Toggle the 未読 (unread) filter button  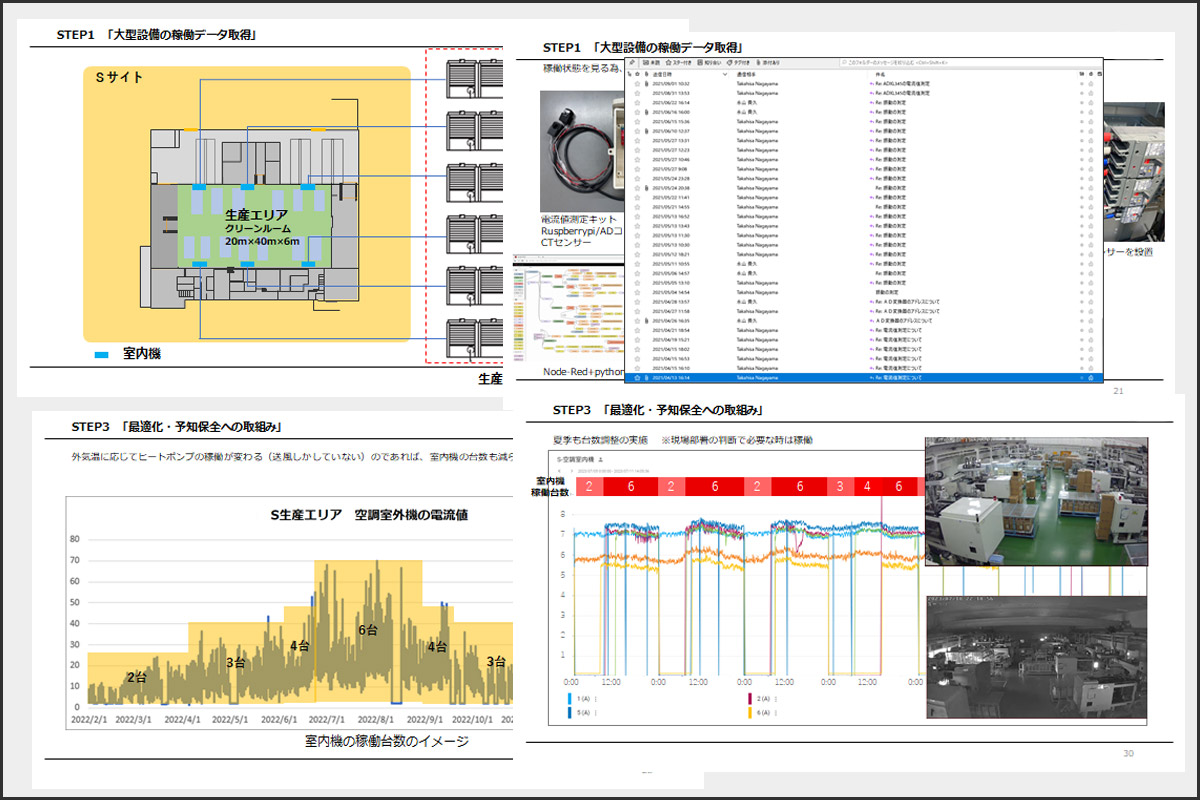point(655,62)
